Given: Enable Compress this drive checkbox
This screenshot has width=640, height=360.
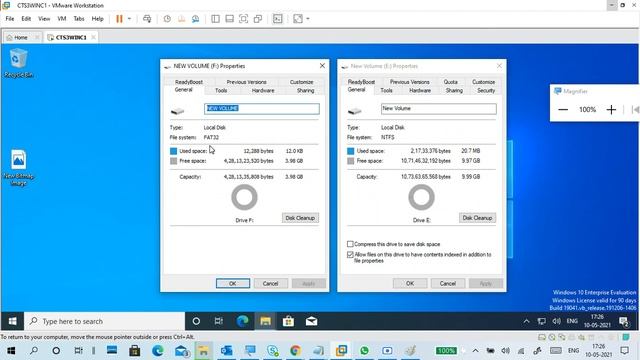Looking at the screenshot, I should coord(350,244).
